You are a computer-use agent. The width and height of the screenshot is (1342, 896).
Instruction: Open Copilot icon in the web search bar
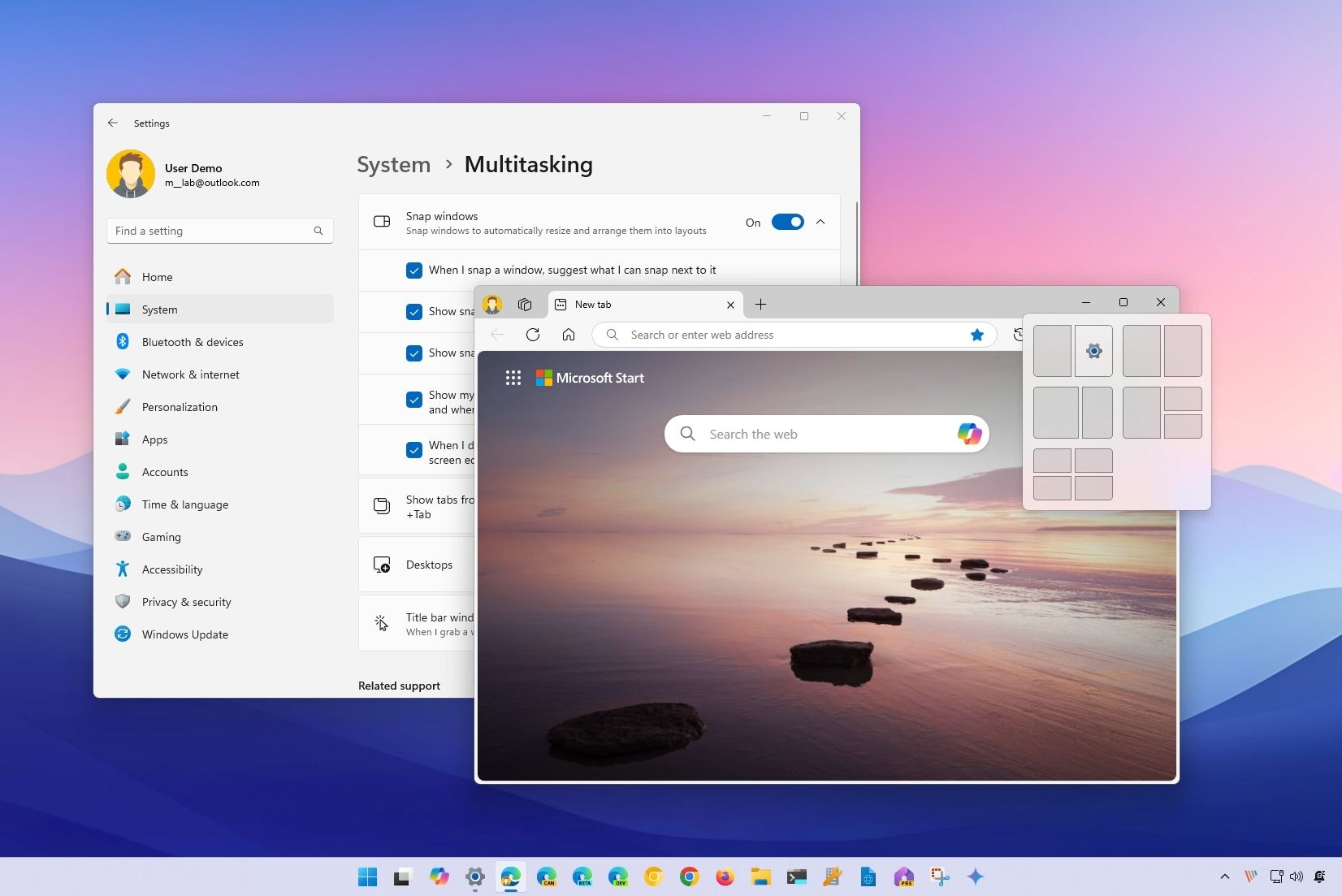[x=968, y=434]
